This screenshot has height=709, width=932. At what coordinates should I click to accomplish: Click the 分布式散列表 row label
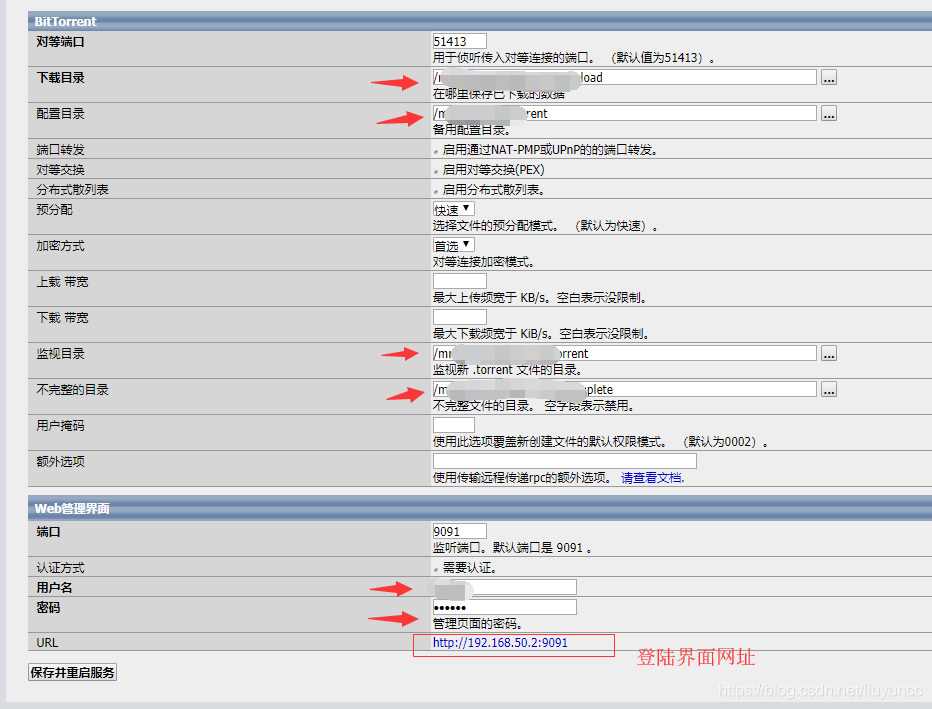[x=73, y=190]
